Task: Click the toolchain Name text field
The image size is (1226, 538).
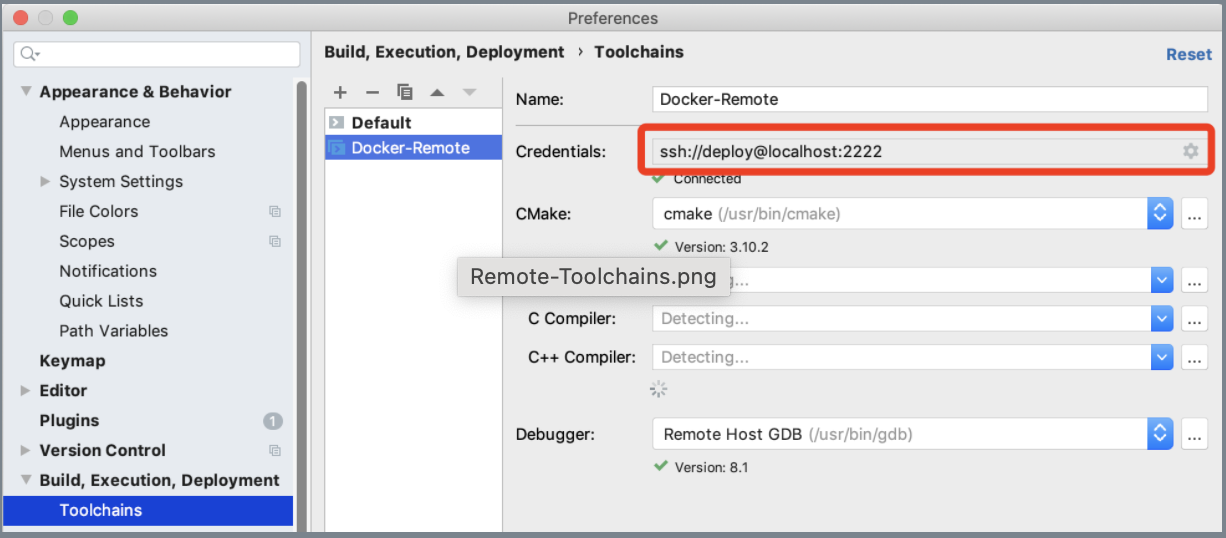Action: tap(930, 100)
